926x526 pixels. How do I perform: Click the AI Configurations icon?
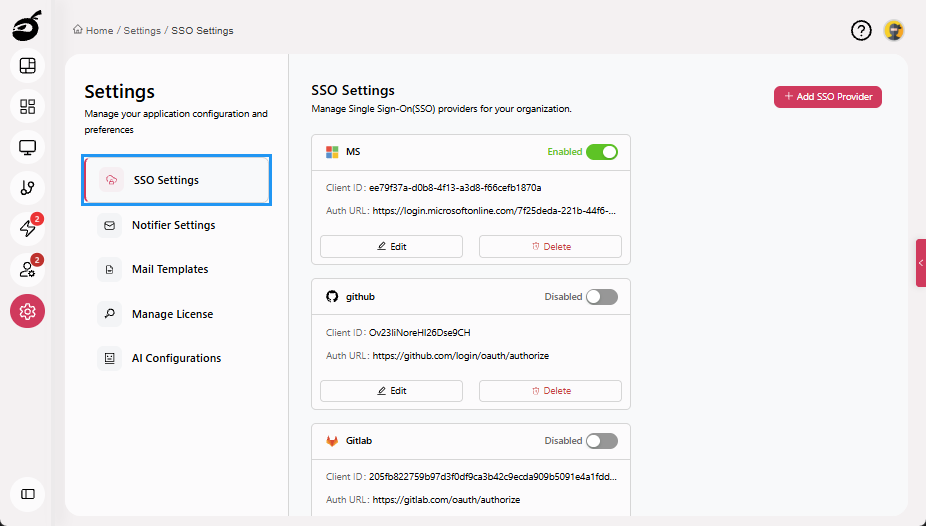click(x=109, y=358)
